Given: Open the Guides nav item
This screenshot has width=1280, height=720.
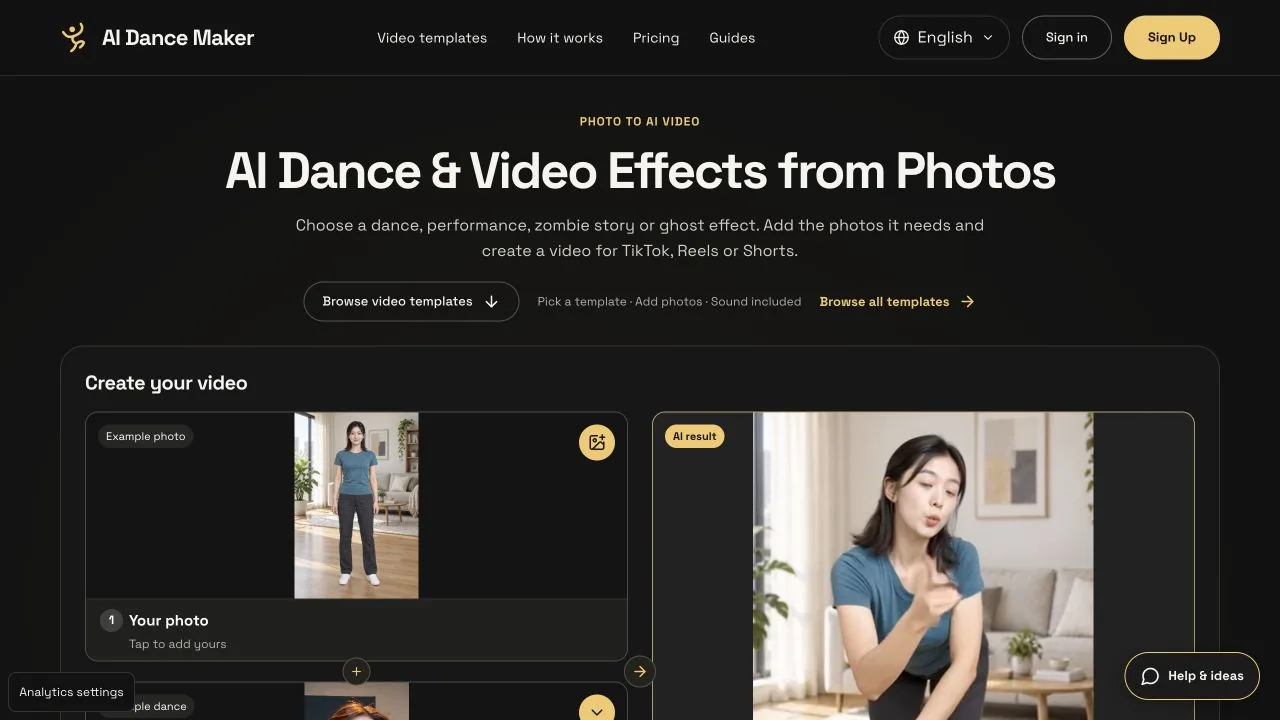Looking at the screenshot, I should point(732,38).
